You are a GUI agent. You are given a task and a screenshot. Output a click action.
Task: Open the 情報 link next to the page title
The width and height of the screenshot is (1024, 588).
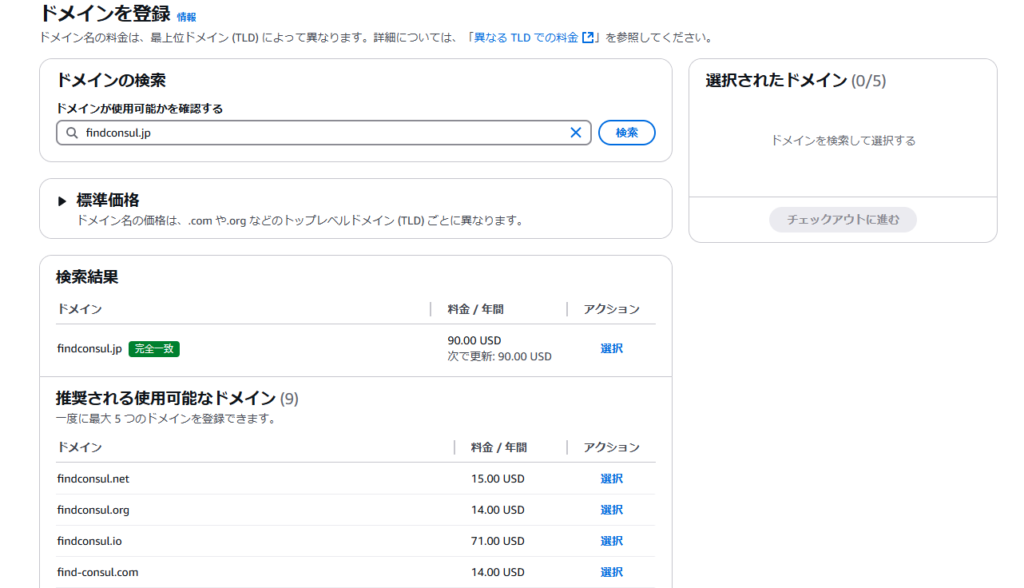186,17
